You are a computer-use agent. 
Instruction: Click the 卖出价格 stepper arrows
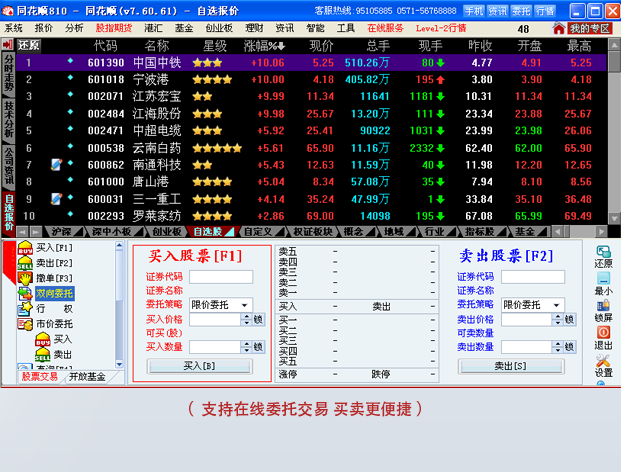[x=558, y=319]
